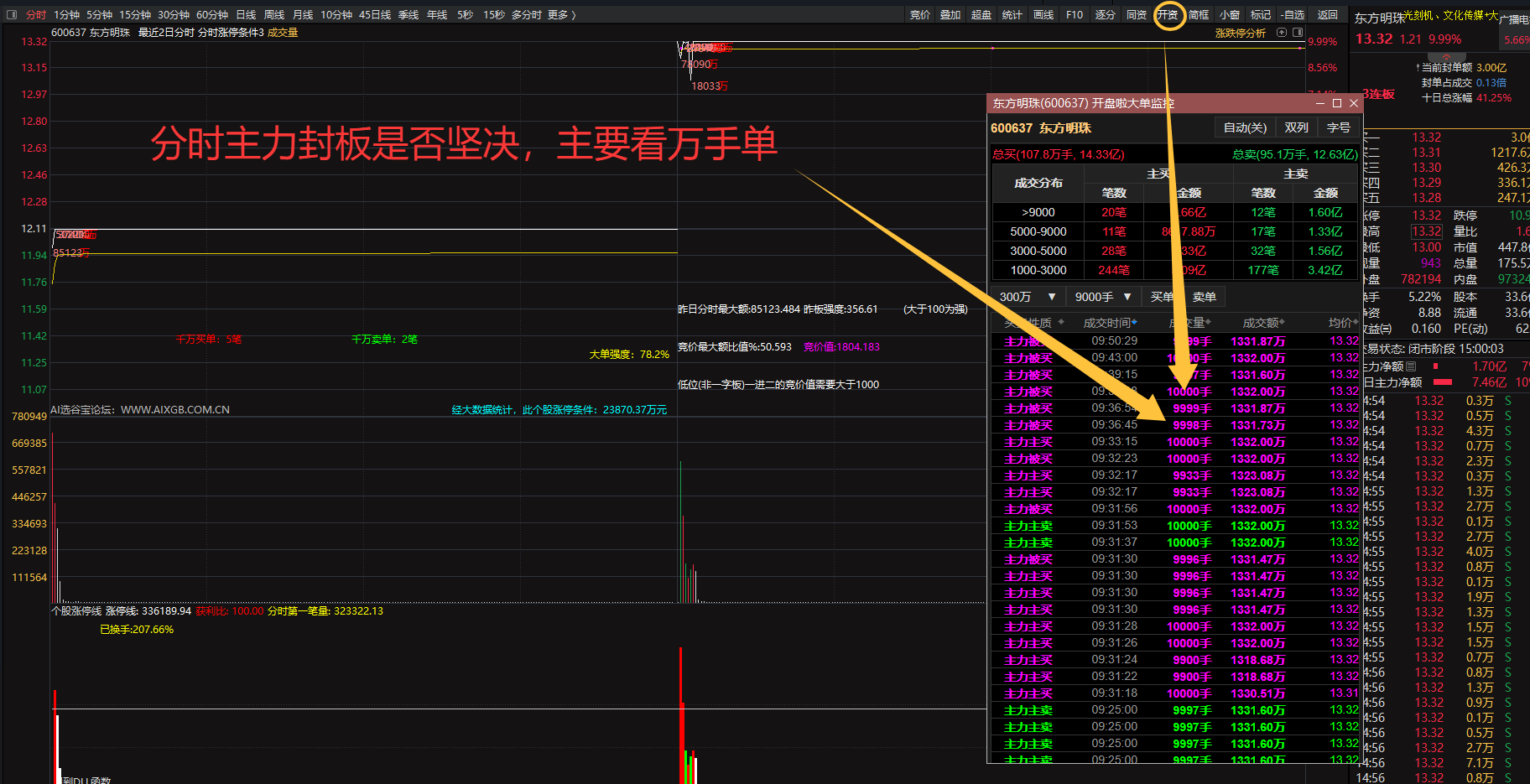1530x784 pixels.
Task: Click the sort diamond beside 均价 header
Action: 1355,323
